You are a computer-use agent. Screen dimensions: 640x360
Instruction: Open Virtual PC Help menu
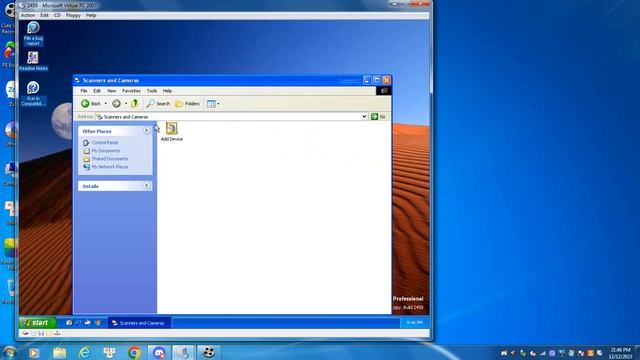coord(91,16)
